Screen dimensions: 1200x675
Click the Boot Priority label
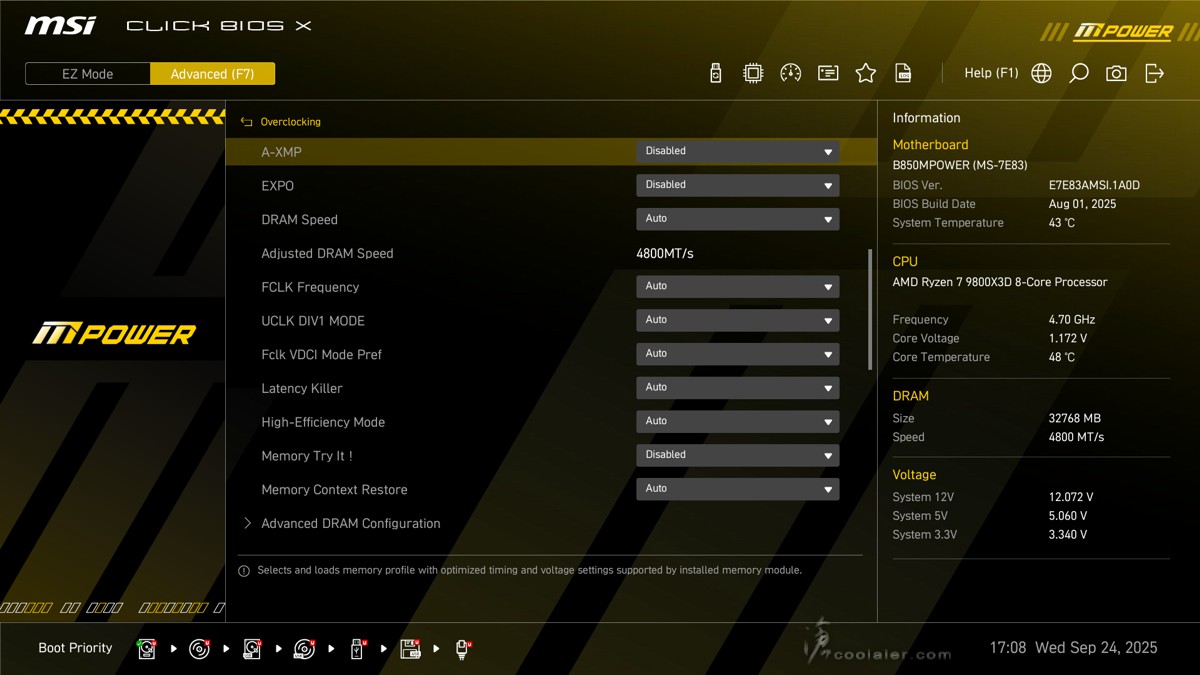point(75,648)
